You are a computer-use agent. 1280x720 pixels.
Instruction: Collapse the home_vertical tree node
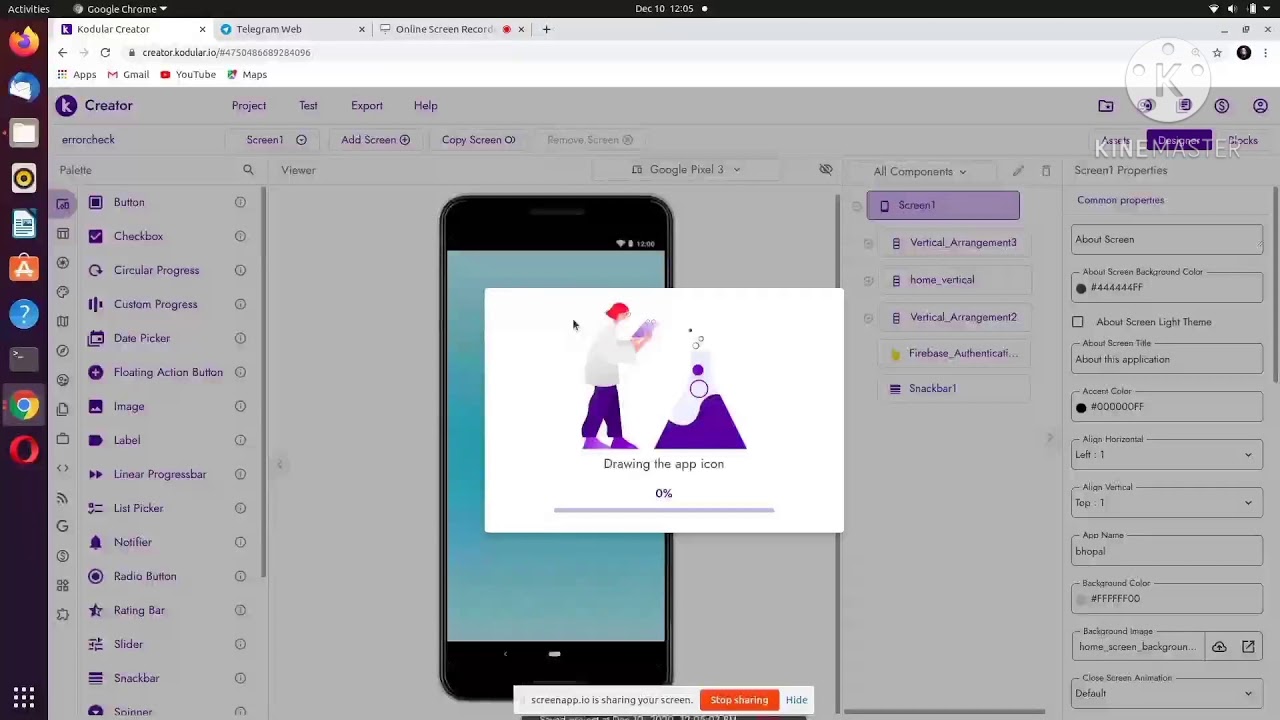point(868,280)
